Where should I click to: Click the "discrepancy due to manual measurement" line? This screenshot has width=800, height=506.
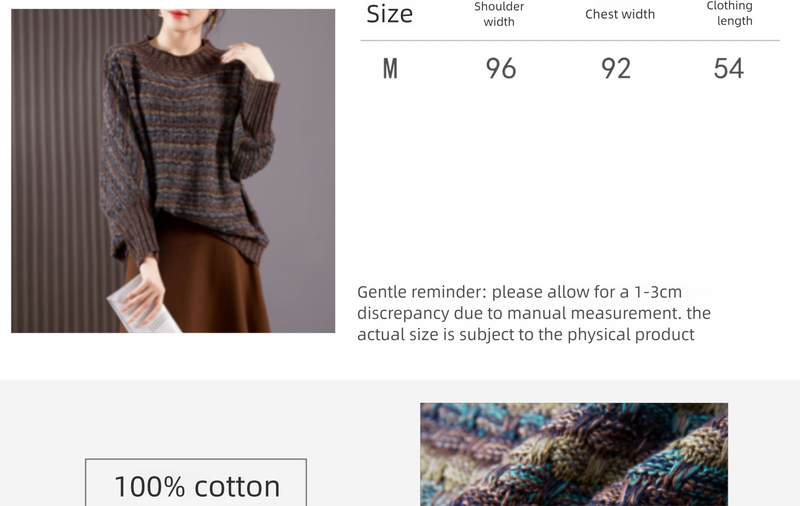click(x=519, y=313)
